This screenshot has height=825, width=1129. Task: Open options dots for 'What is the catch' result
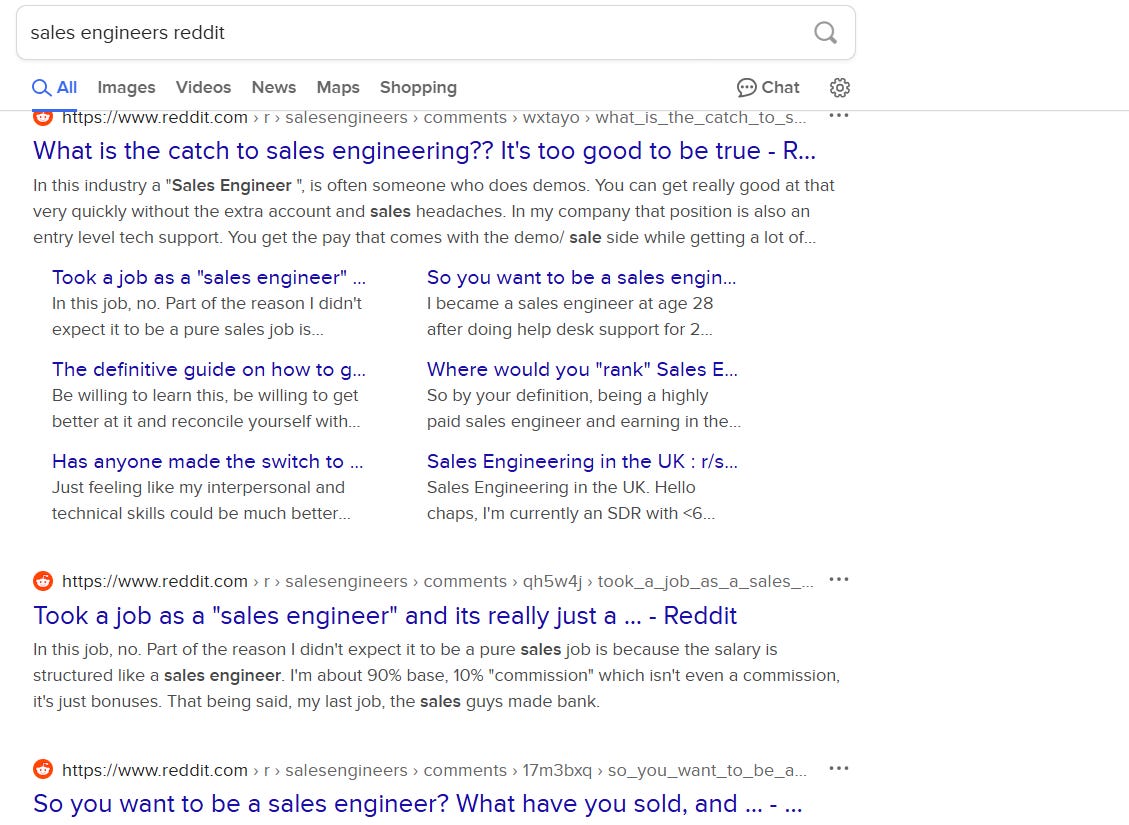click(839, 115)
